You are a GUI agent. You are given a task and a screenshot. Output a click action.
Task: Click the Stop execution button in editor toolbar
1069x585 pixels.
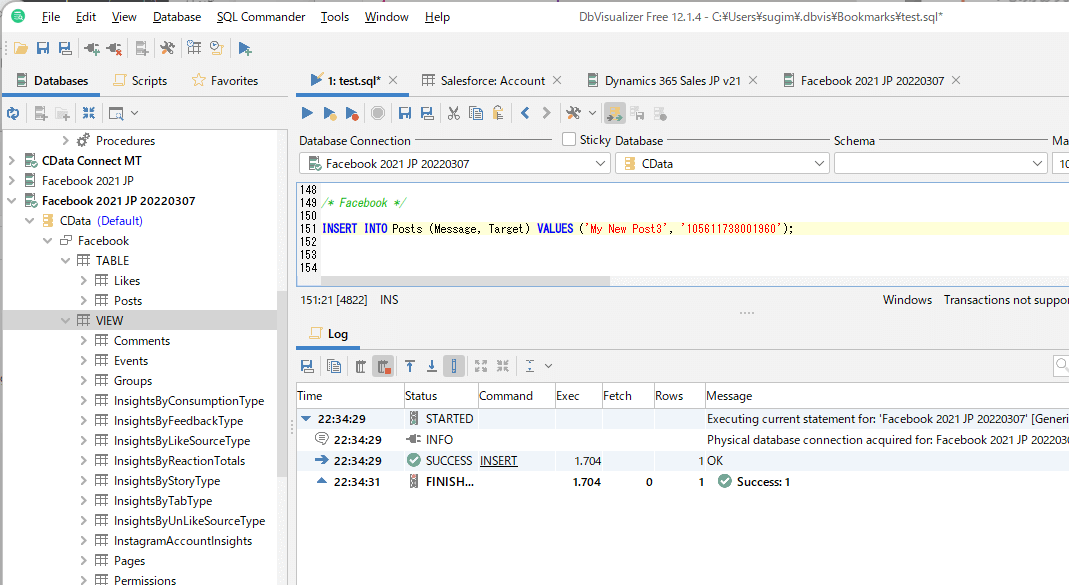378,113
